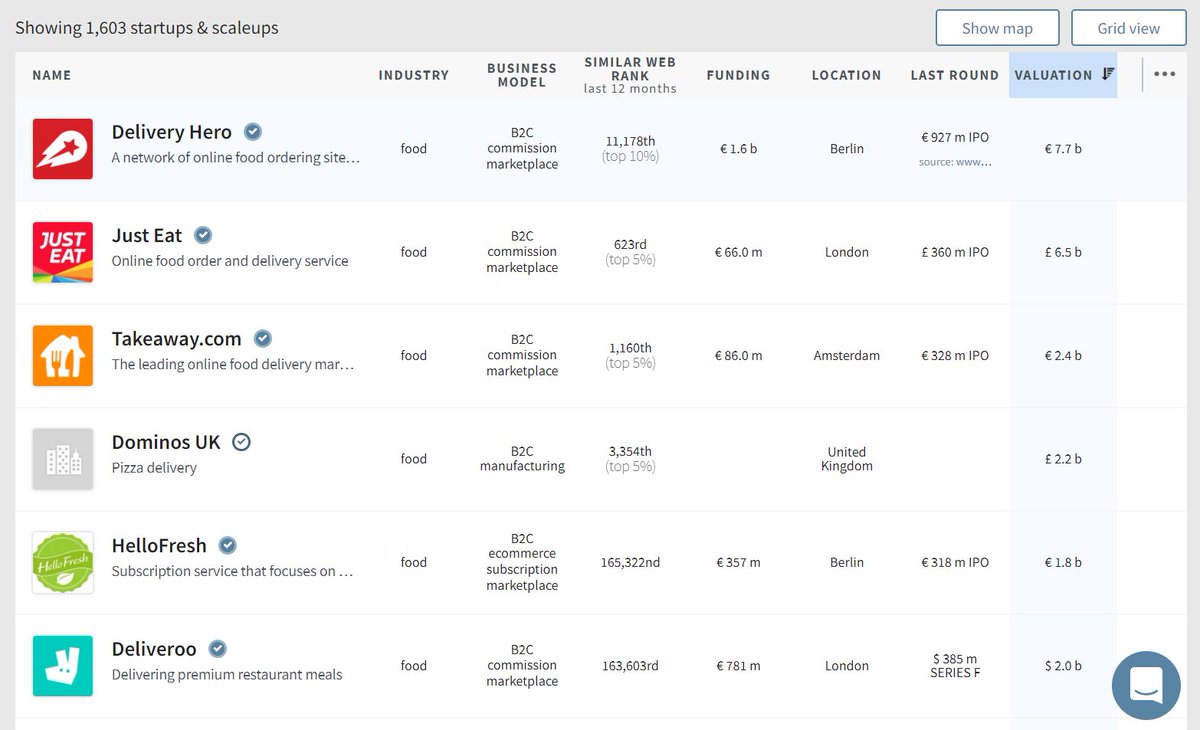Click the '€ 1.8 b' valuation cell
1200x730 pixels.
1063,562
